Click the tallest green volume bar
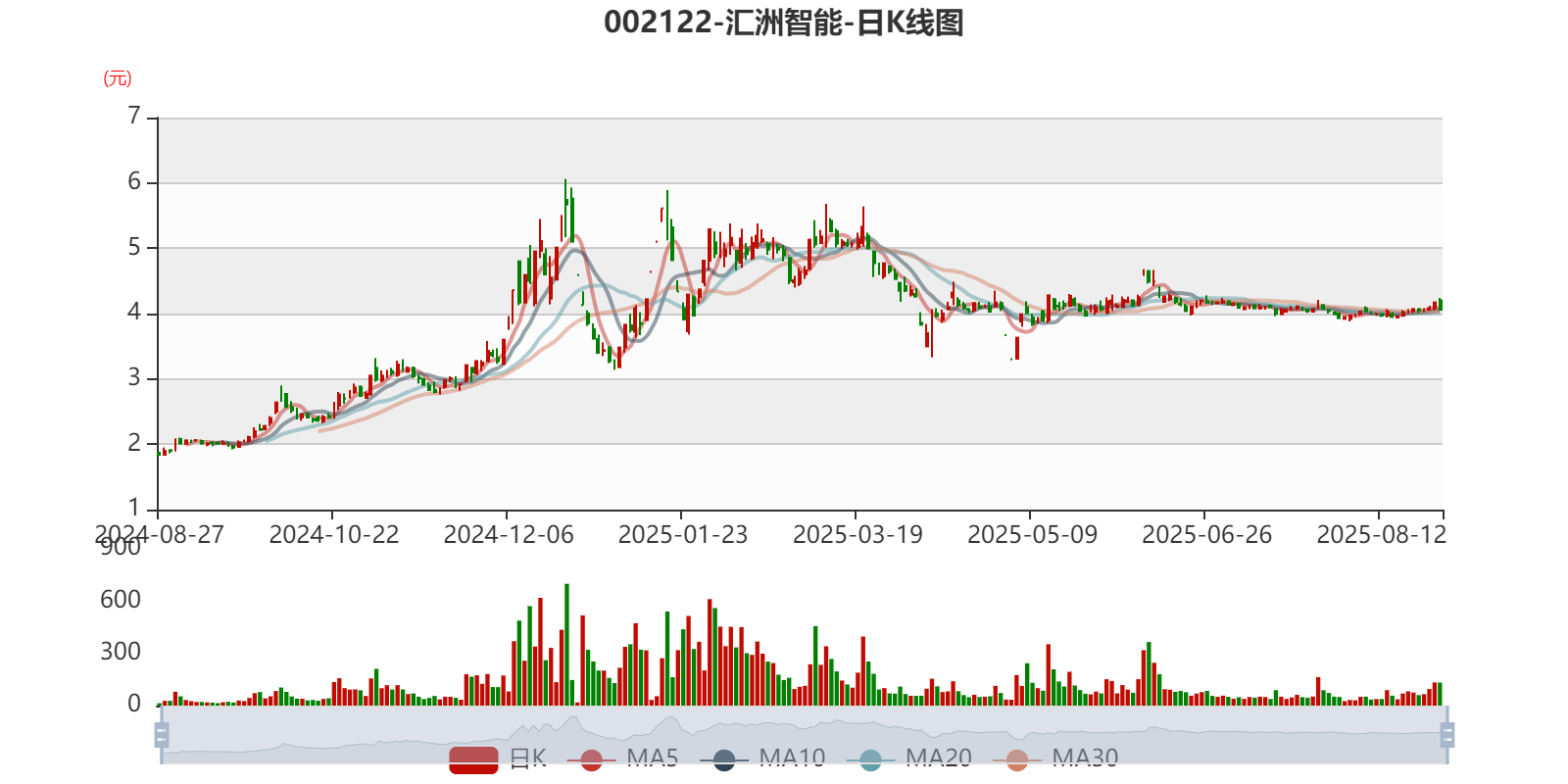 click(566, 645)
